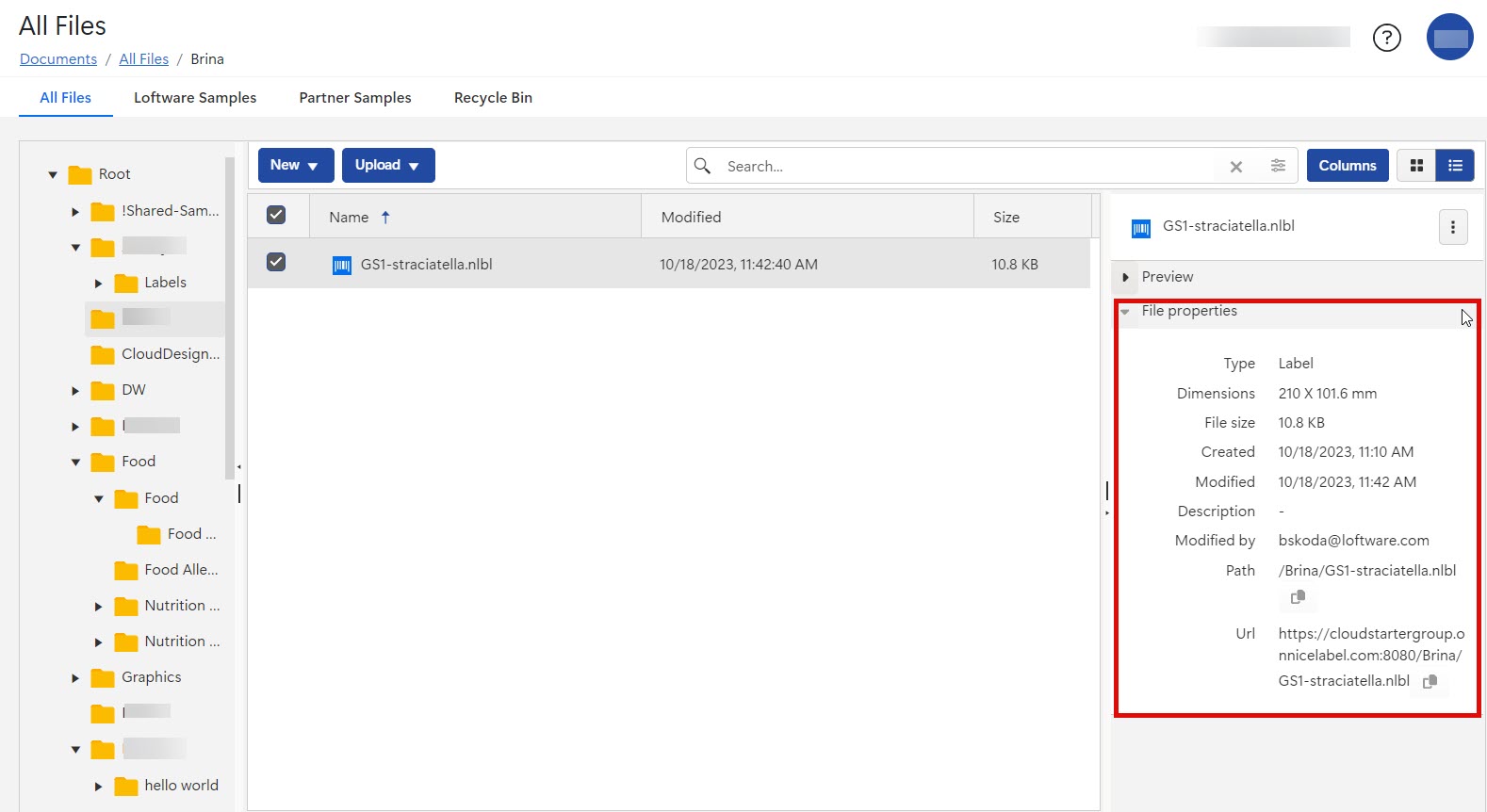Click the Columns button

click(x=1347, y=166)
